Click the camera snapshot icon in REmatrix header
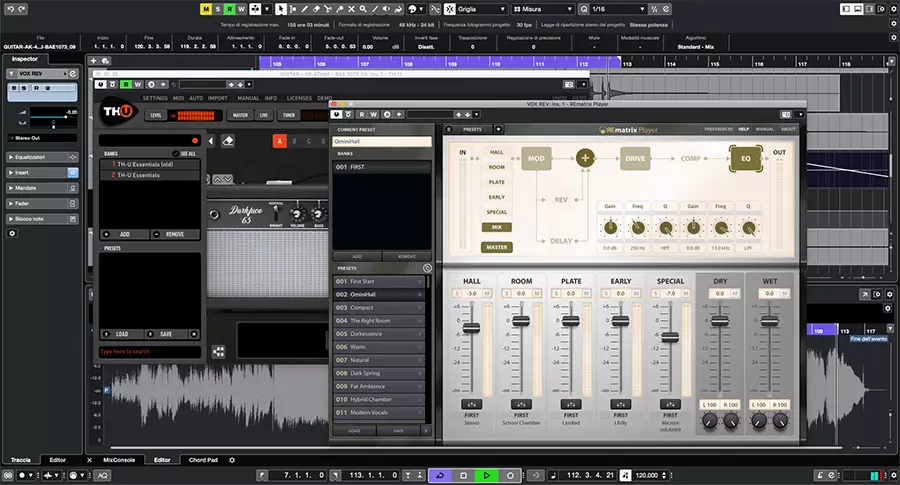This screenshot has height=485, width=900. pos(786,114)
